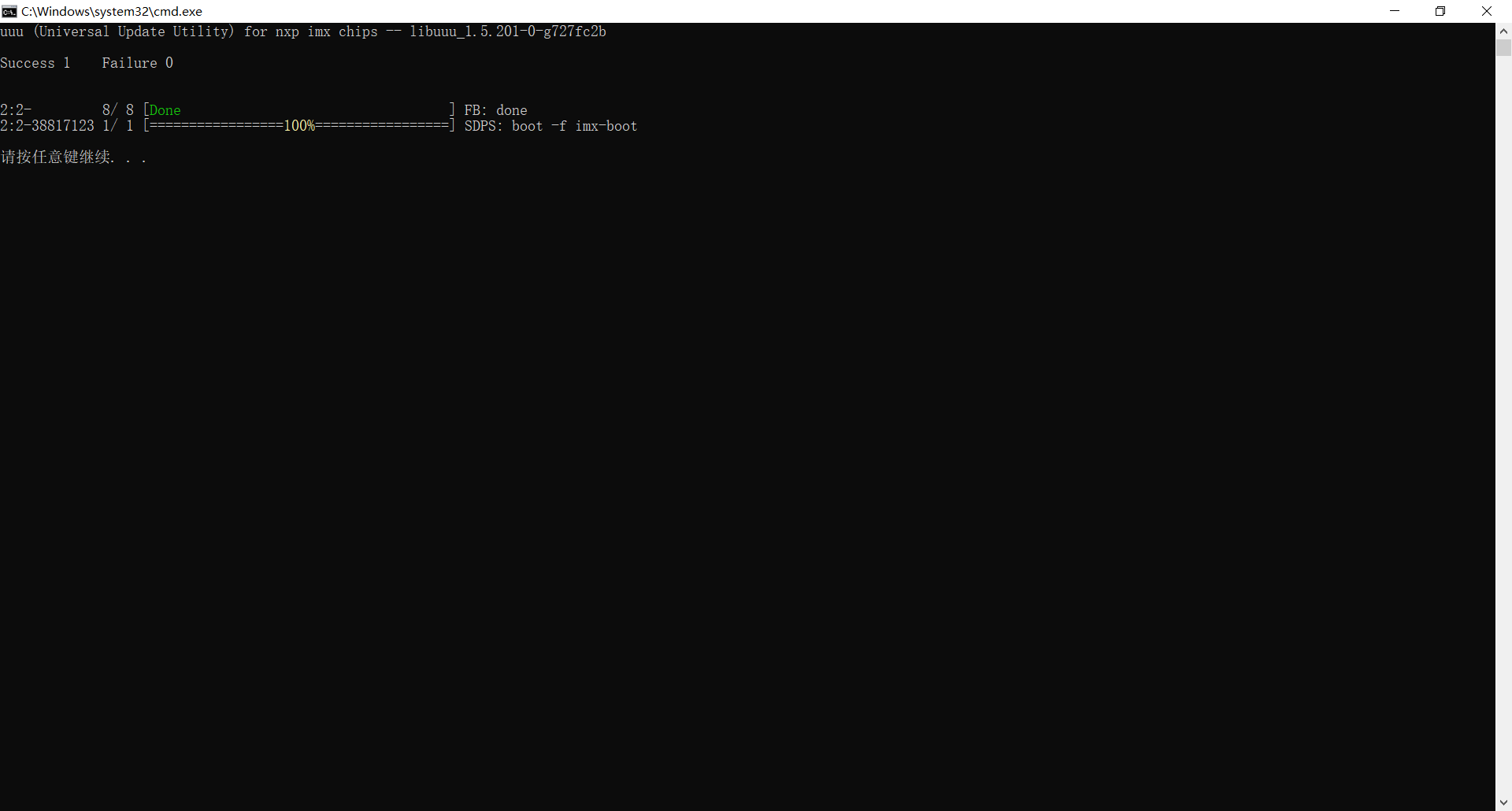The height and width of the screenshot is (811, 1512).
Task: Click the '请按任意键继续' prompt line
Action: tap(73, 157)
